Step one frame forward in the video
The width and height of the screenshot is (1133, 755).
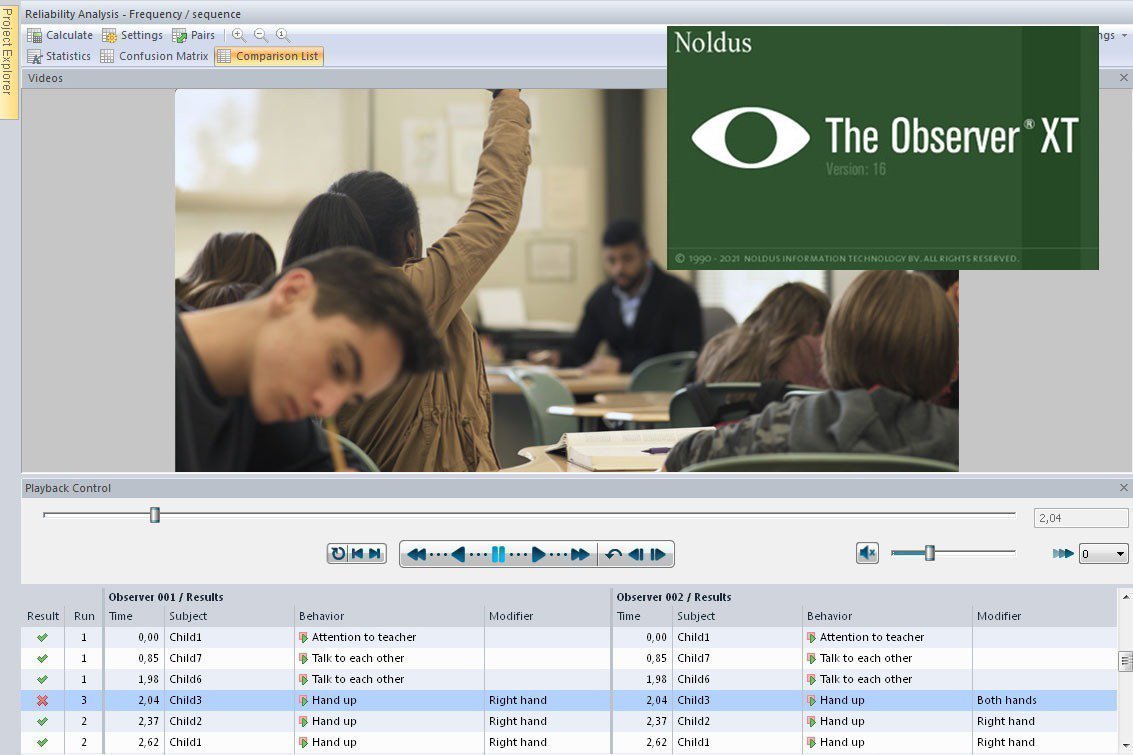coord(658,554)
